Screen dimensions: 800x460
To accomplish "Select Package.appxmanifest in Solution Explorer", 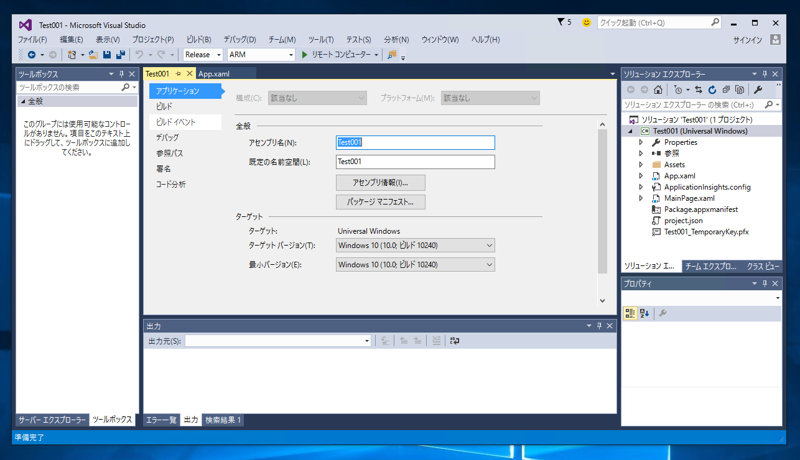I will coord(701,210).
